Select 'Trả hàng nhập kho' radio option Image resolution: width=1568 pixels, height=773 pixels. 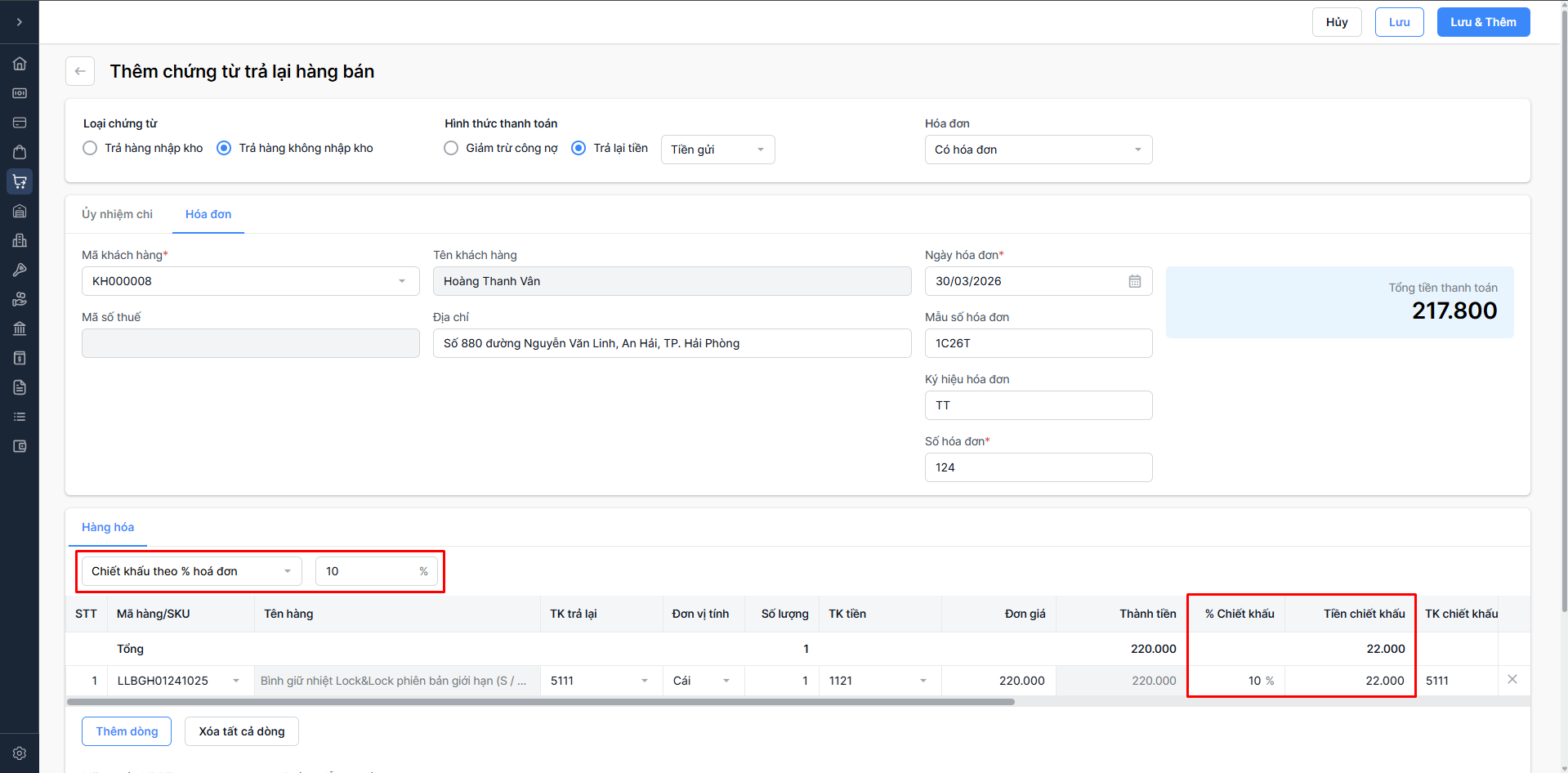tap(91, 148)
